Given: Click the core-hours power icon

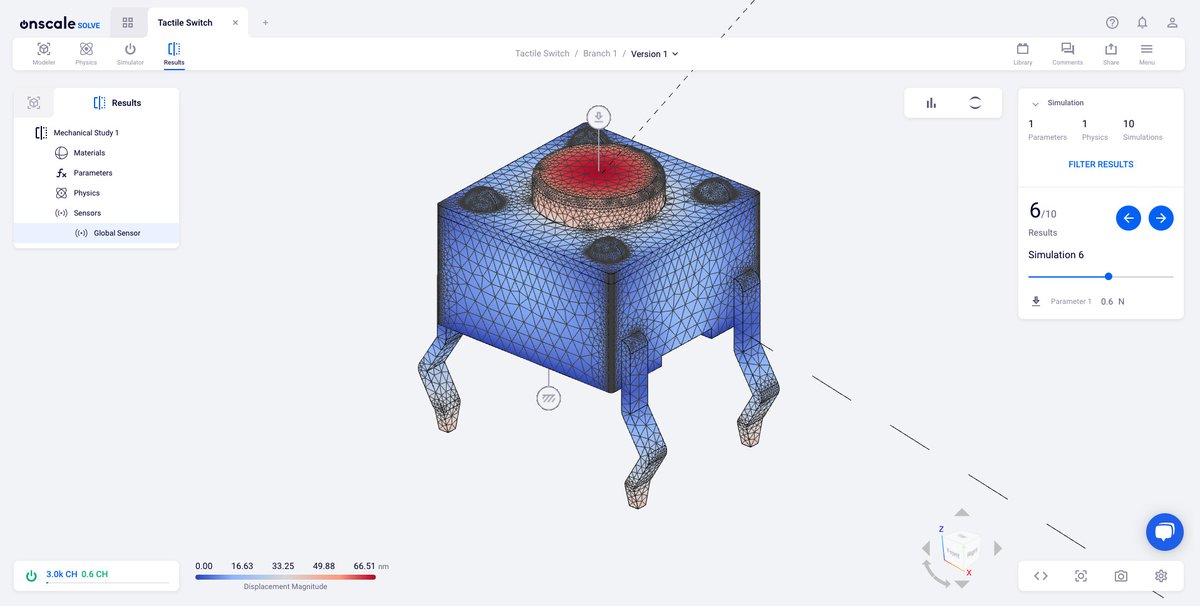Looking at the screenshot, I should 31,576.
